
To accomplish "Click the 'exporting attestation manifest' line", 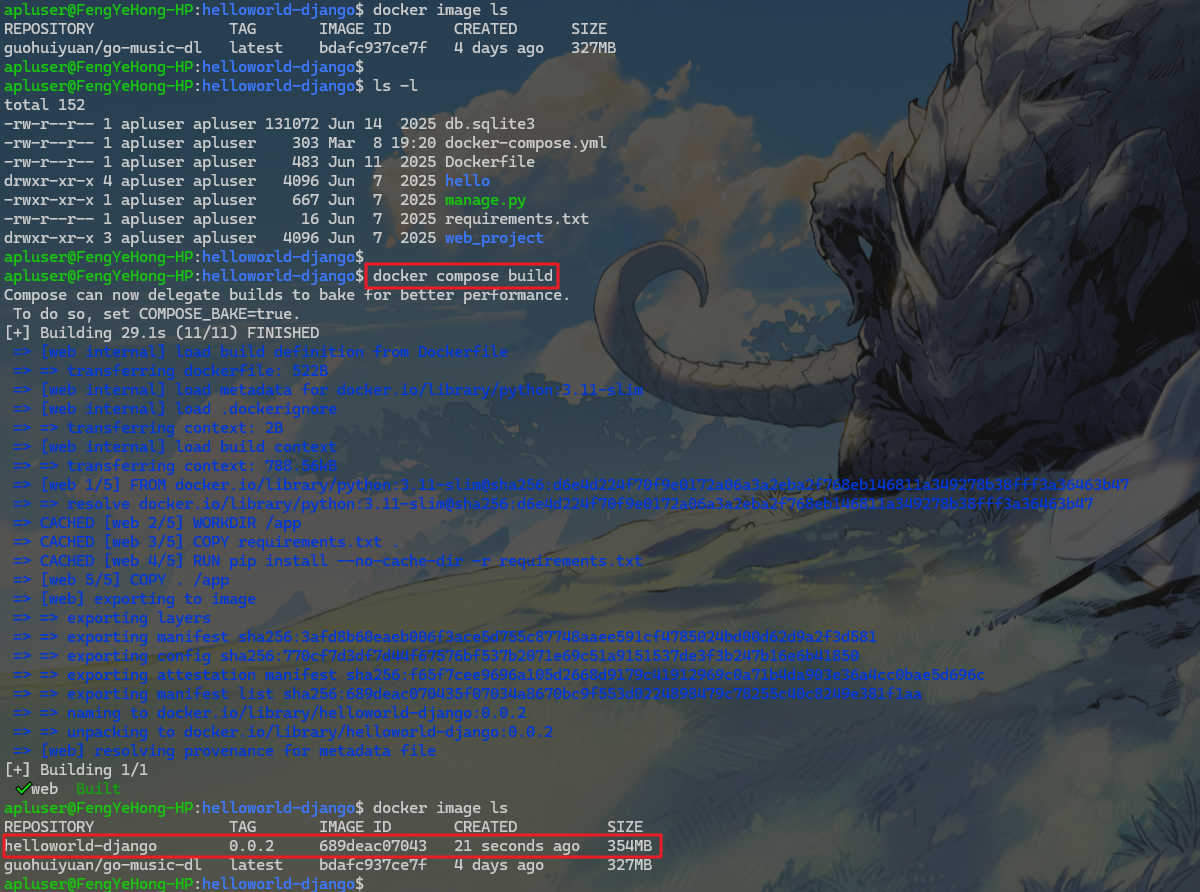I will click(x=499, y=675).
